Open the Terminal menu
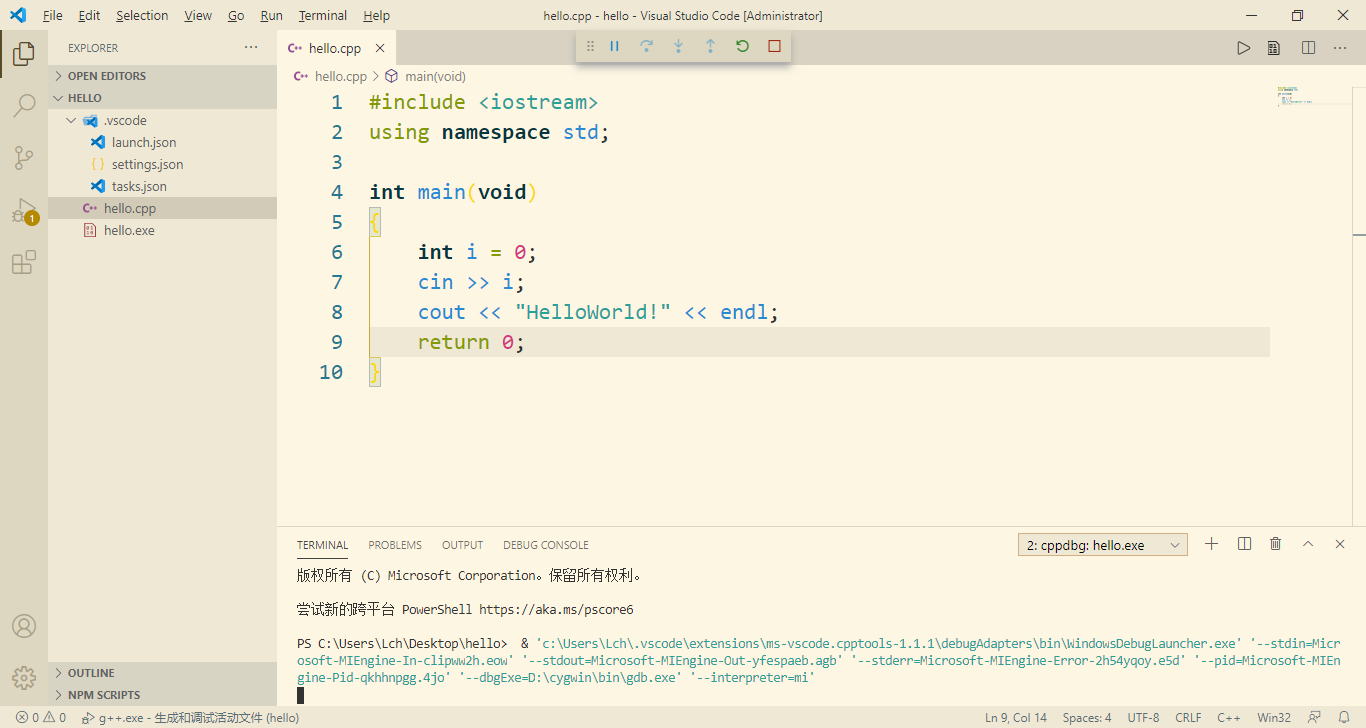 323,15
